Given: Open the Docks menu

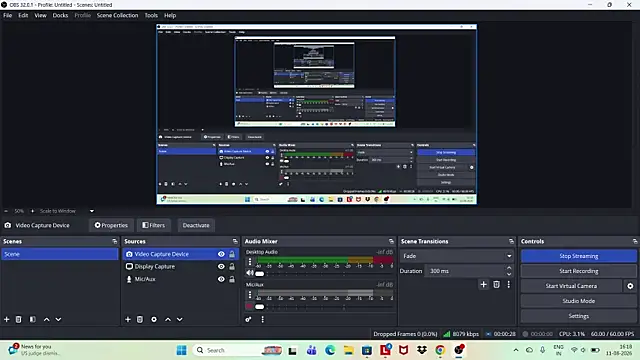Looking at the screenshot, I should 60,15.
